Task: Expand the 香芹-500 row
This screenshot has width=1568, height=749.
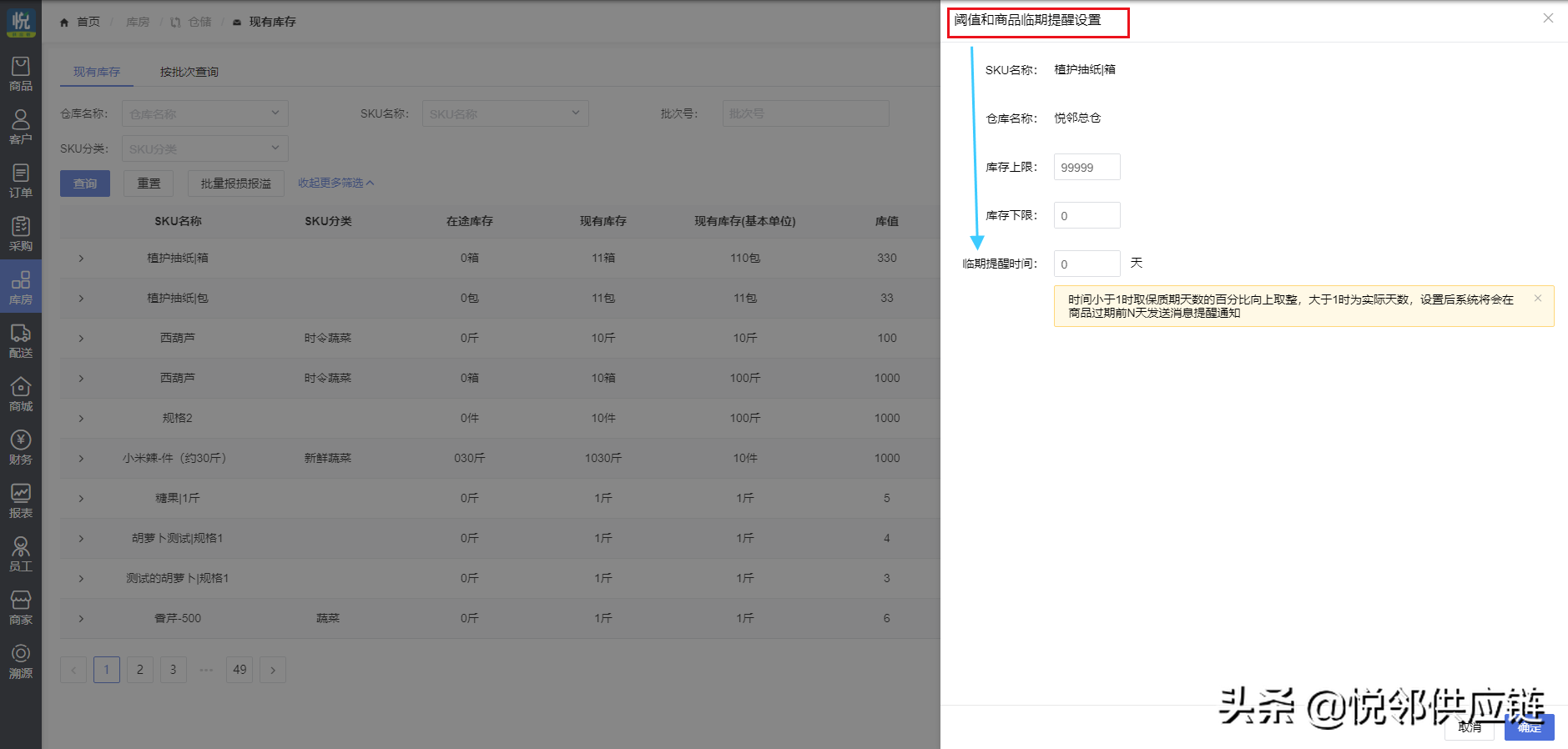Action: click(x=81, y=619)
